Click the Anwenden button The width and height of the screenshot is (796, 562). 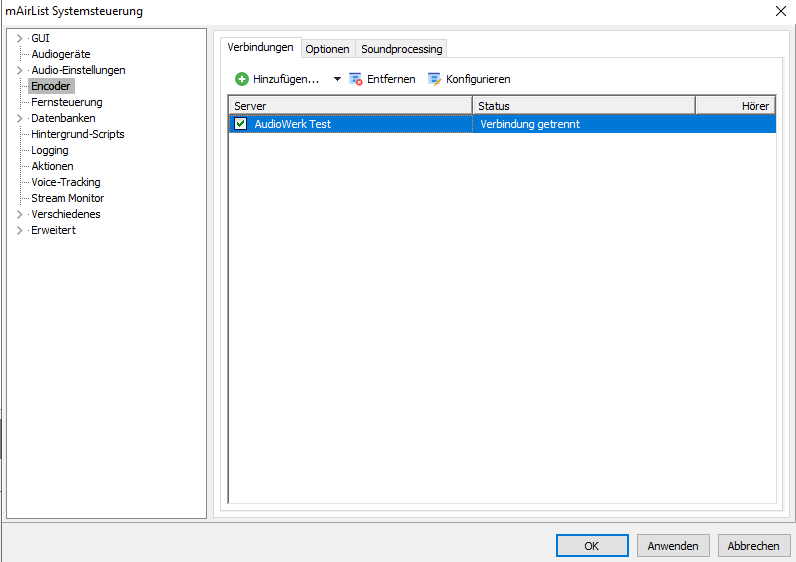click(673, 546)
